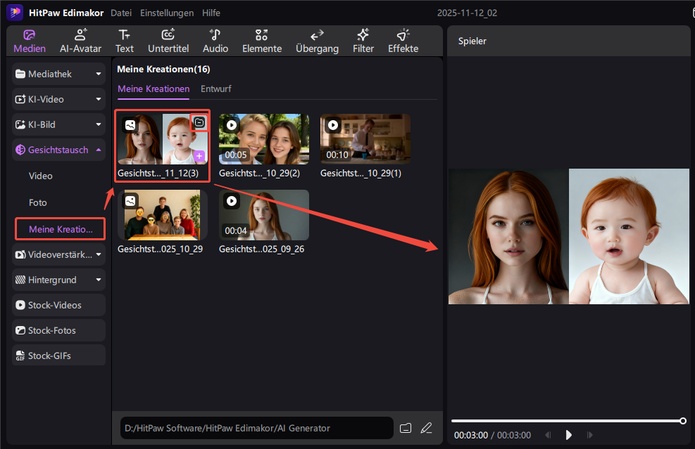This screenshot has width=695, height=449.
Task: Open output folder next to path field
Action: (x=406, y=428)
